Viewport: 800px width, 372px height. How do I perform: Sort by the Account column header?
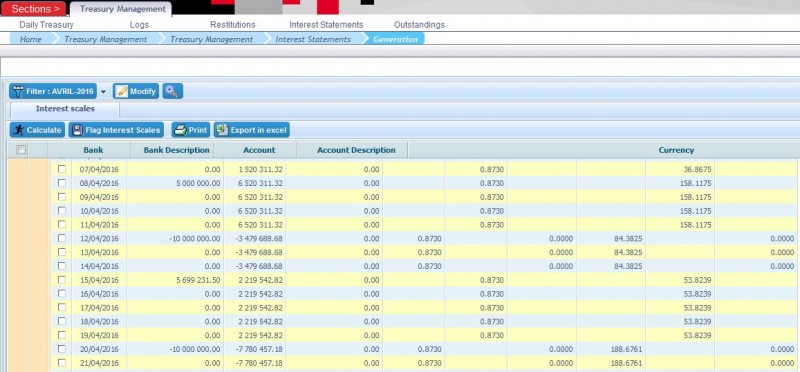tap(259, 150)
